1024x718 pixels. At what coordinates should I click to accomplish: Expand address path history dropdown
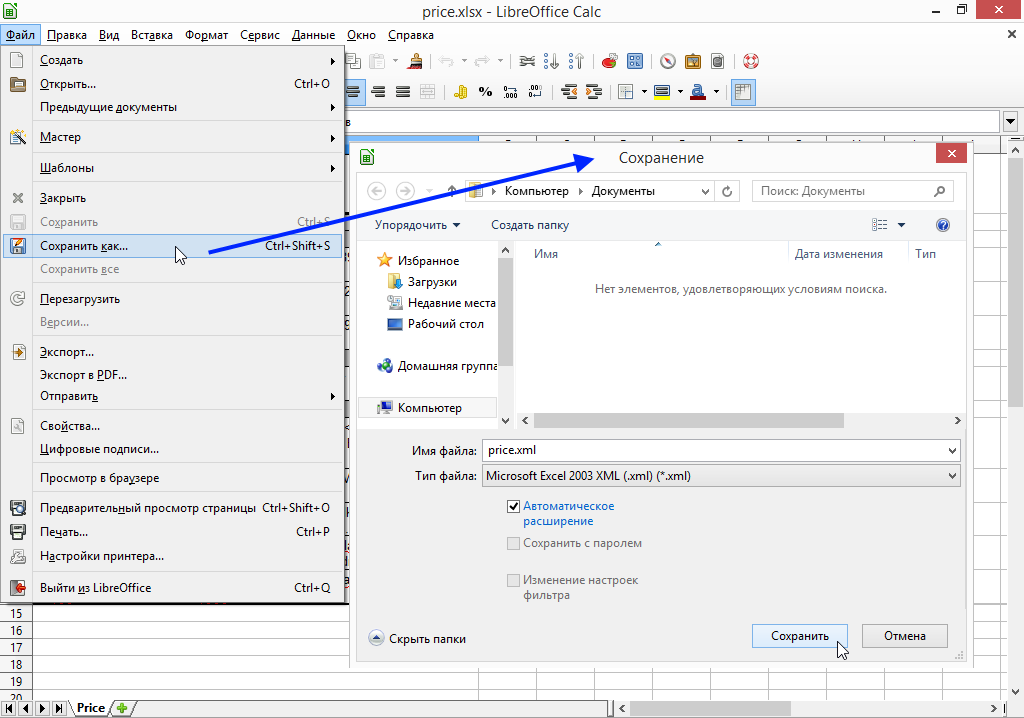(x=705, y=191)
